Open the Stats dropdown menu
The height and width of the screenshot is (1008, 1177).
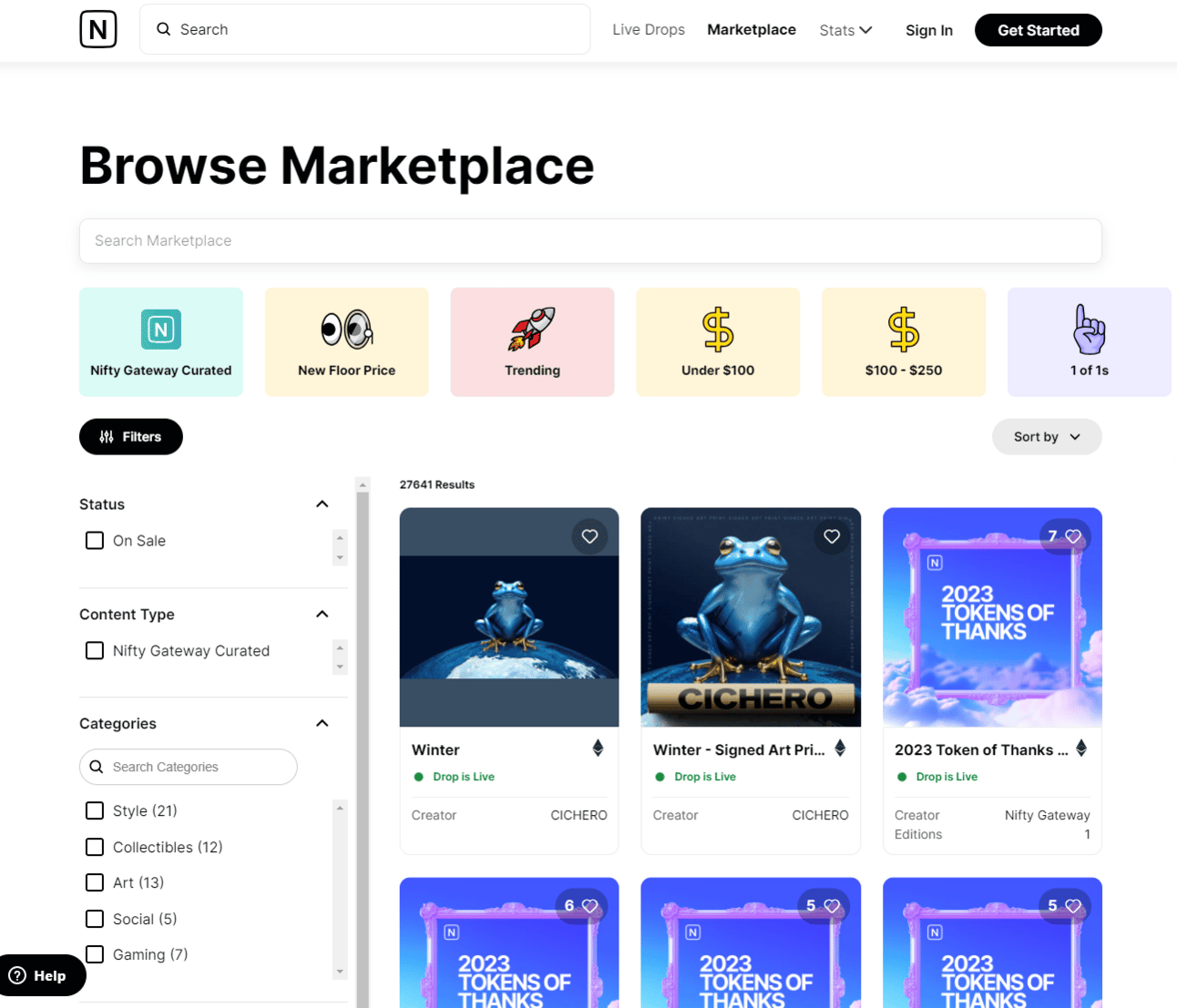click(845, 30)
